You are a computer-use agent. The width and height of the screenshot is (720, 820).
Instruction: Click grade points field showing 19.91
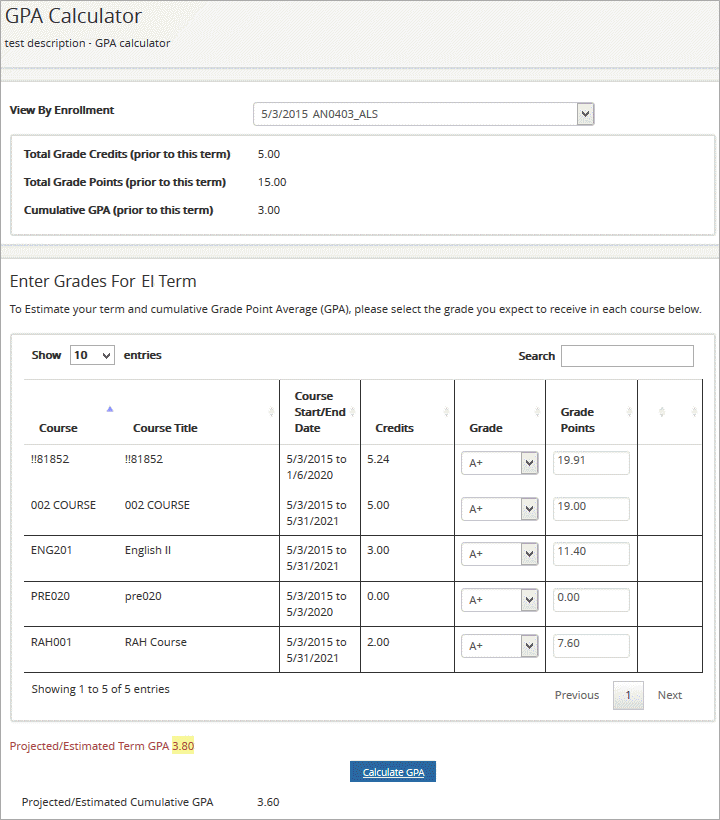tap(591, 463)
